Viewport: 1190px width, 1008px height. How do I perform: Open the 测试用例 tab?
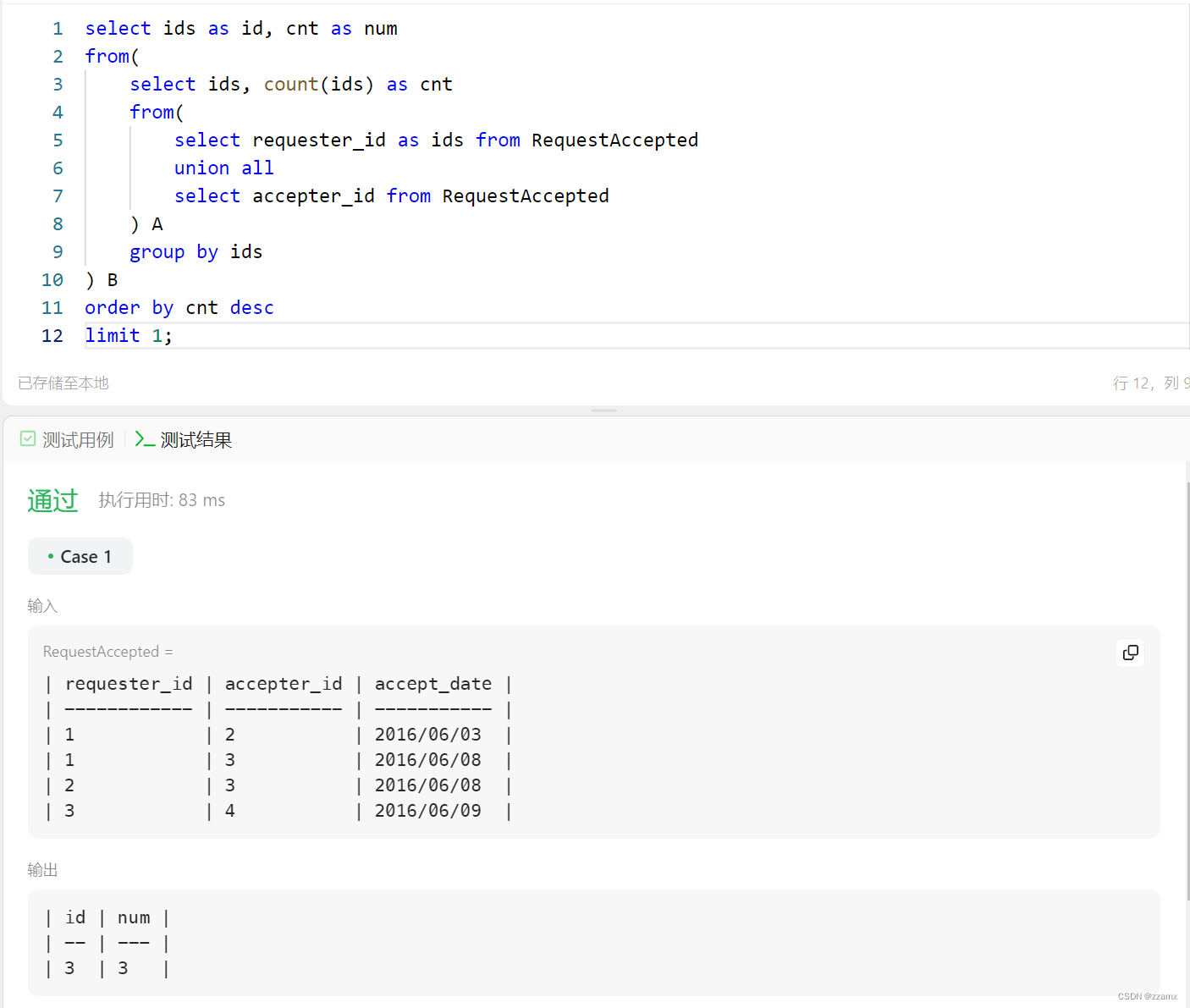click(67, 439)
